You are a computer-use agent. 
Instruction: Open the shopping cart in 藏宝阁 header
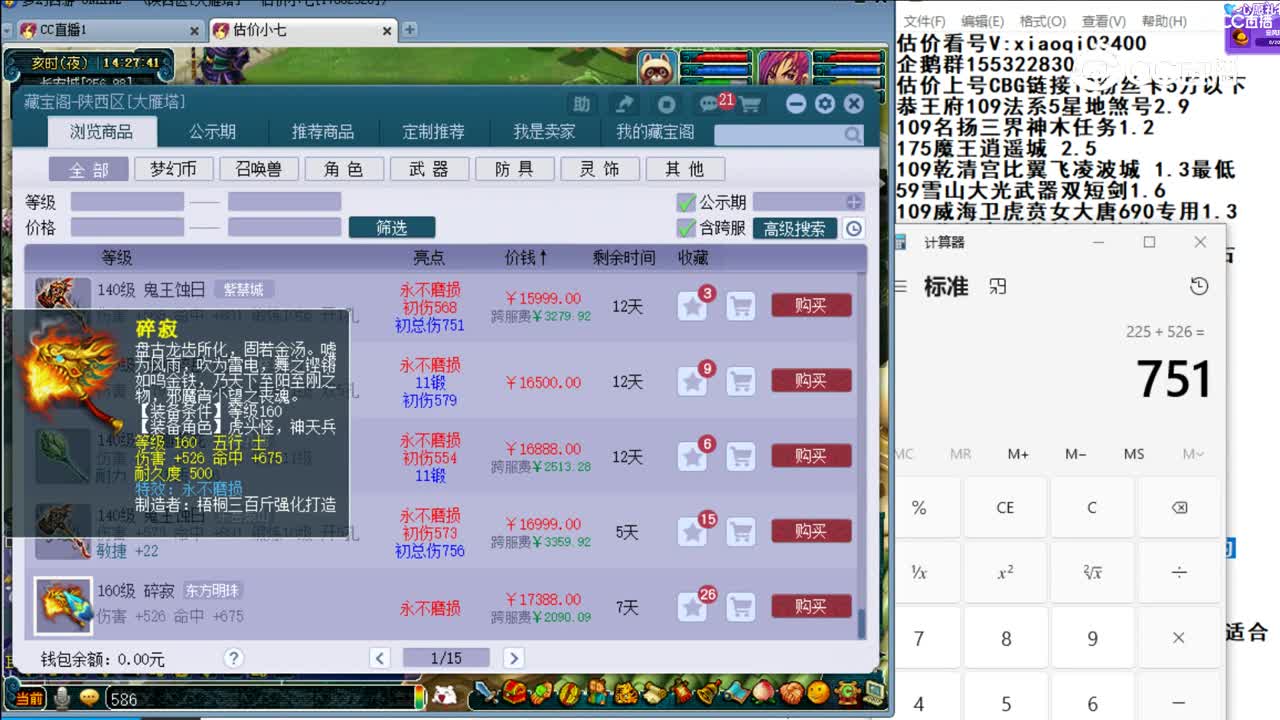pos(750,104)
